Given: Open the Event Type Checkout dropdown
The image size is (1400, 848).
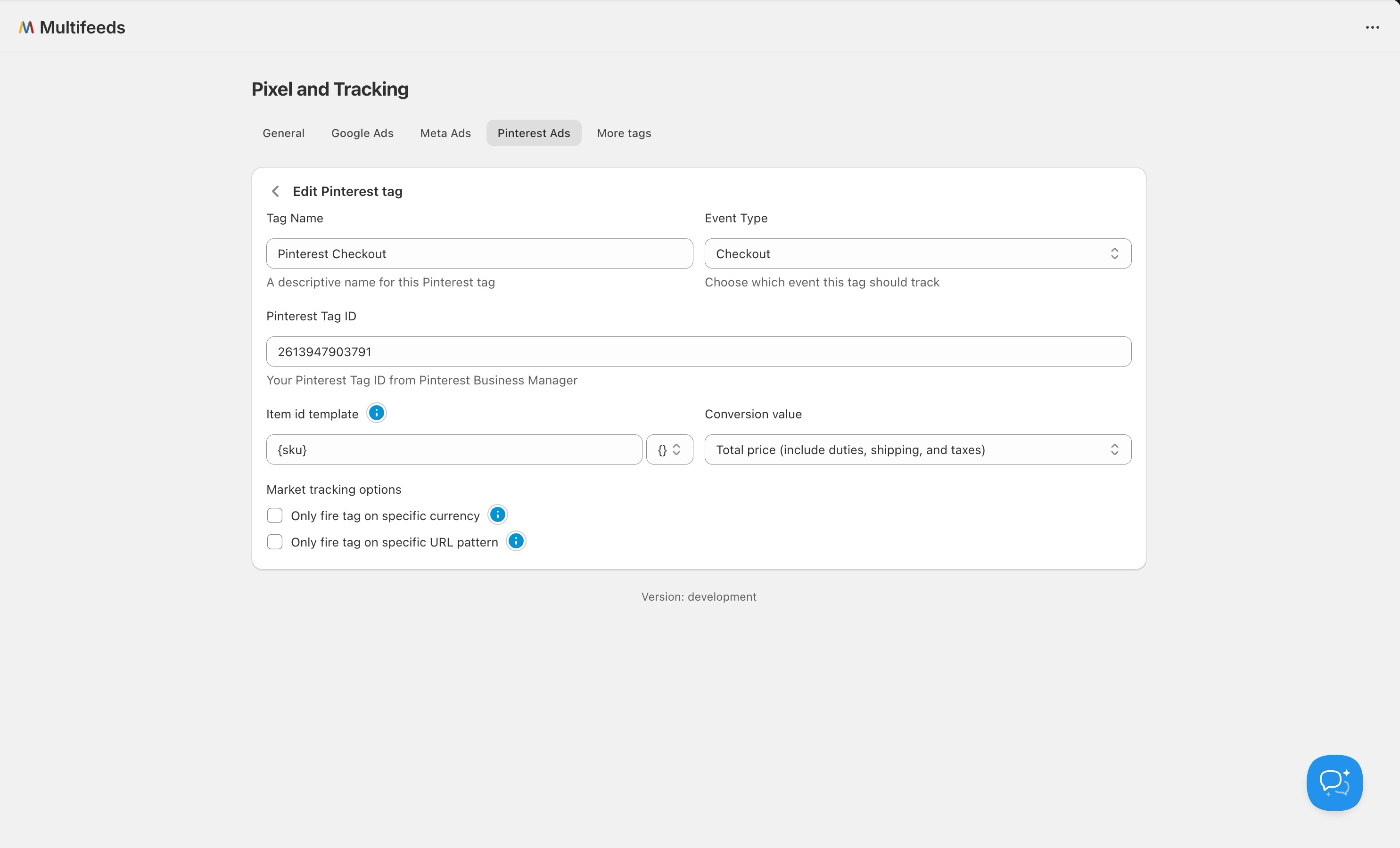Looking at the screenshot, I should point(918,253).
